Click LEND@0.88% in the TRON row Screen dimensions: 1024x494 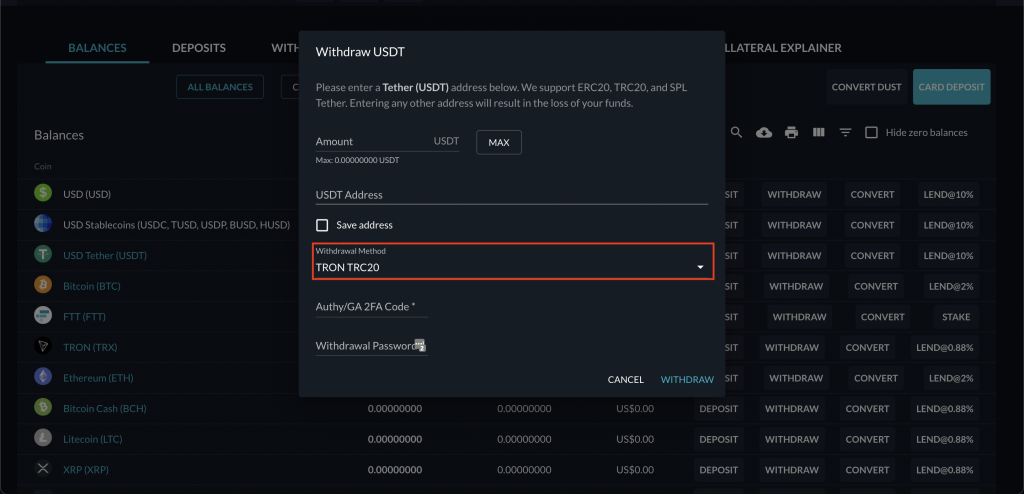coord(944,348)
